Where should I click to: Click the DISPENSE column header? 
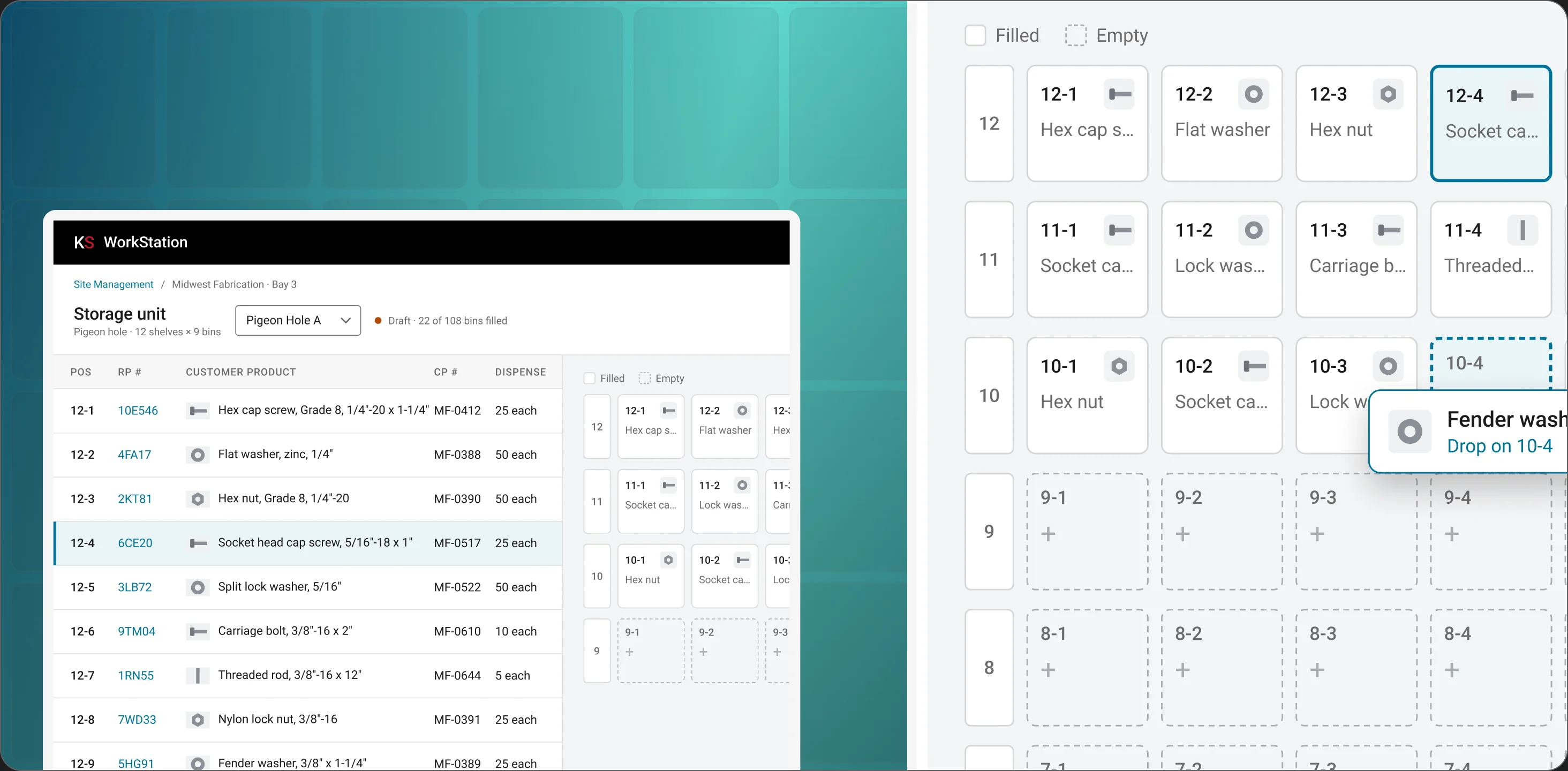(x=521, y=372)
